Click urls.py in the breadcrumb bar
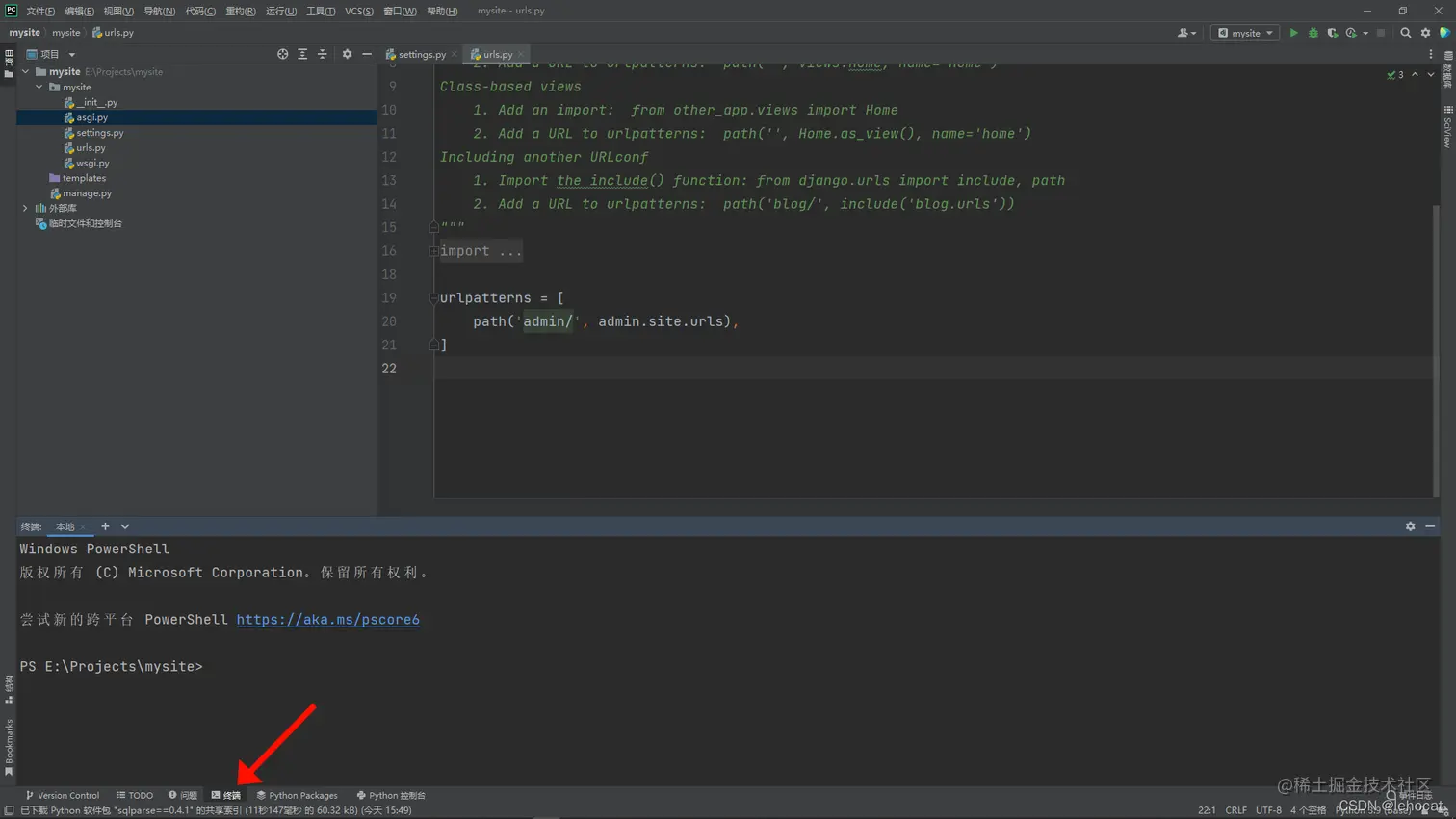1456x819 pixels. click(113, 33)
